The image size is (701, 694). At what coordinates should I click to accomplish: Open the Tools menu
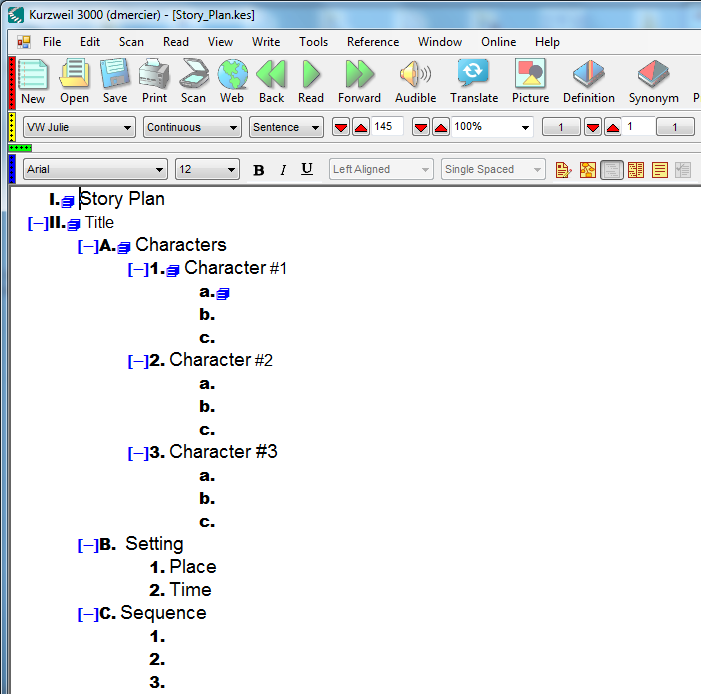point(313,42)
